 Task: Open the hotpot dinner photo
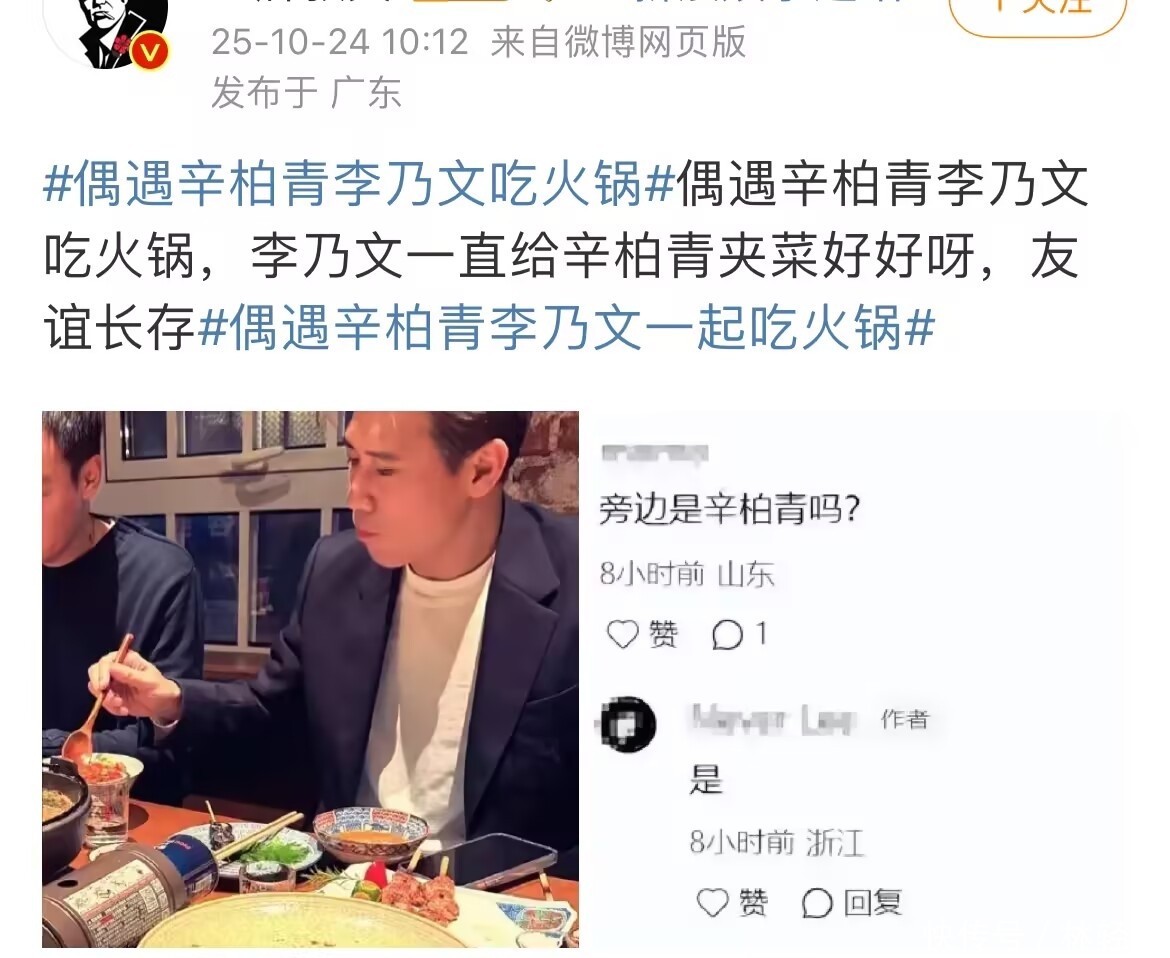pos(310,679)
